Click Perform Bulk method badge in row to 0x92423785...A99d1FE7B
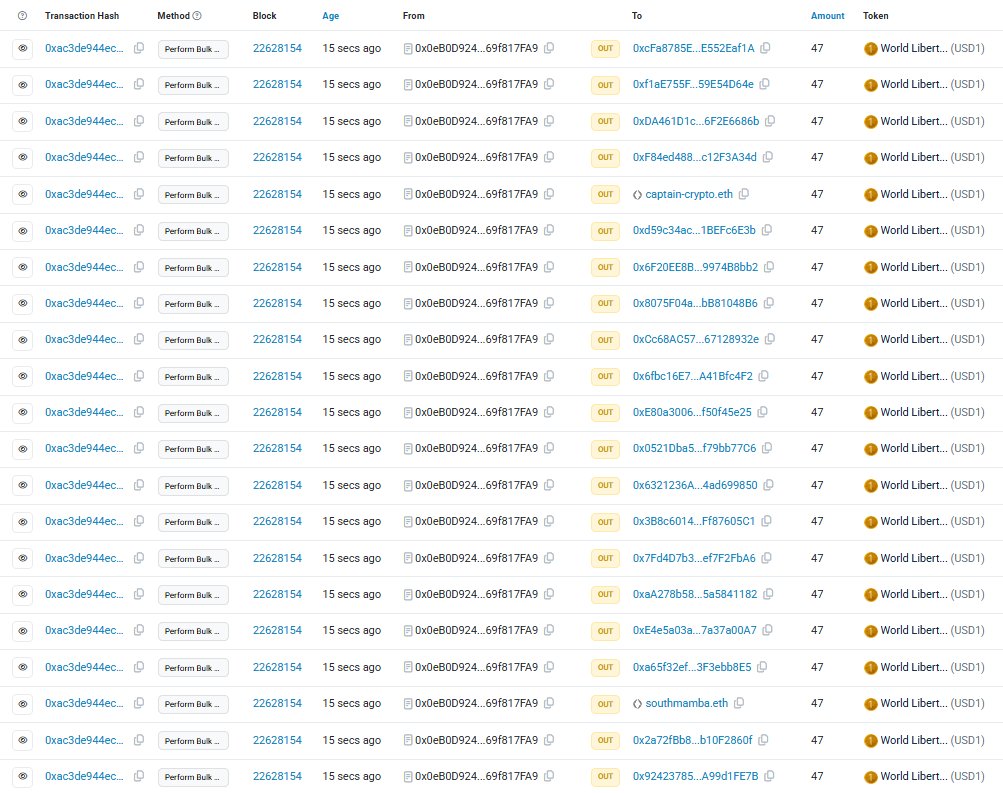The height and width of the screenshot is (793, 1003). click(x=193, y=776)
